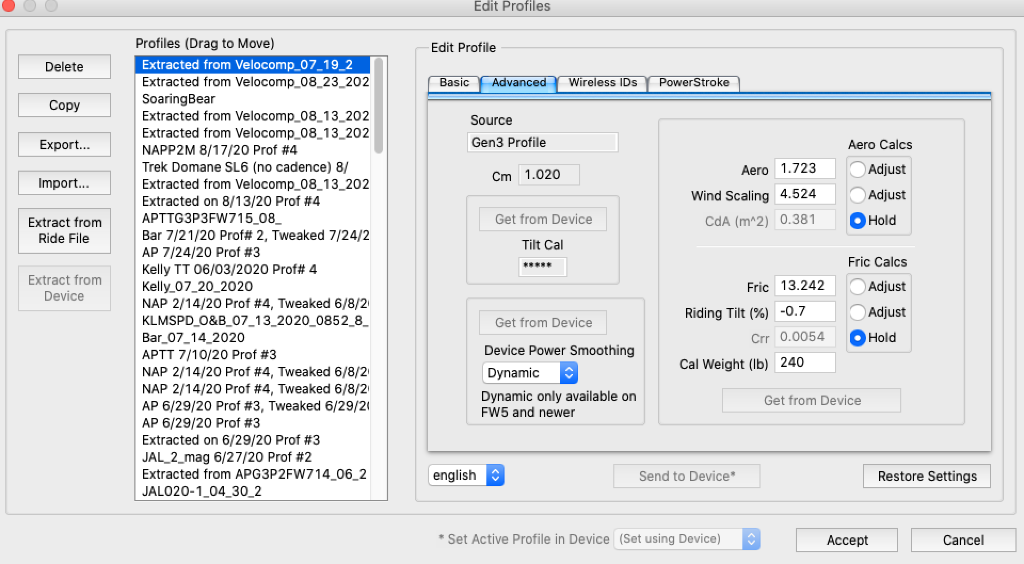Click the Aero value input field
1024x564 pixels.
tap(805, 170)
